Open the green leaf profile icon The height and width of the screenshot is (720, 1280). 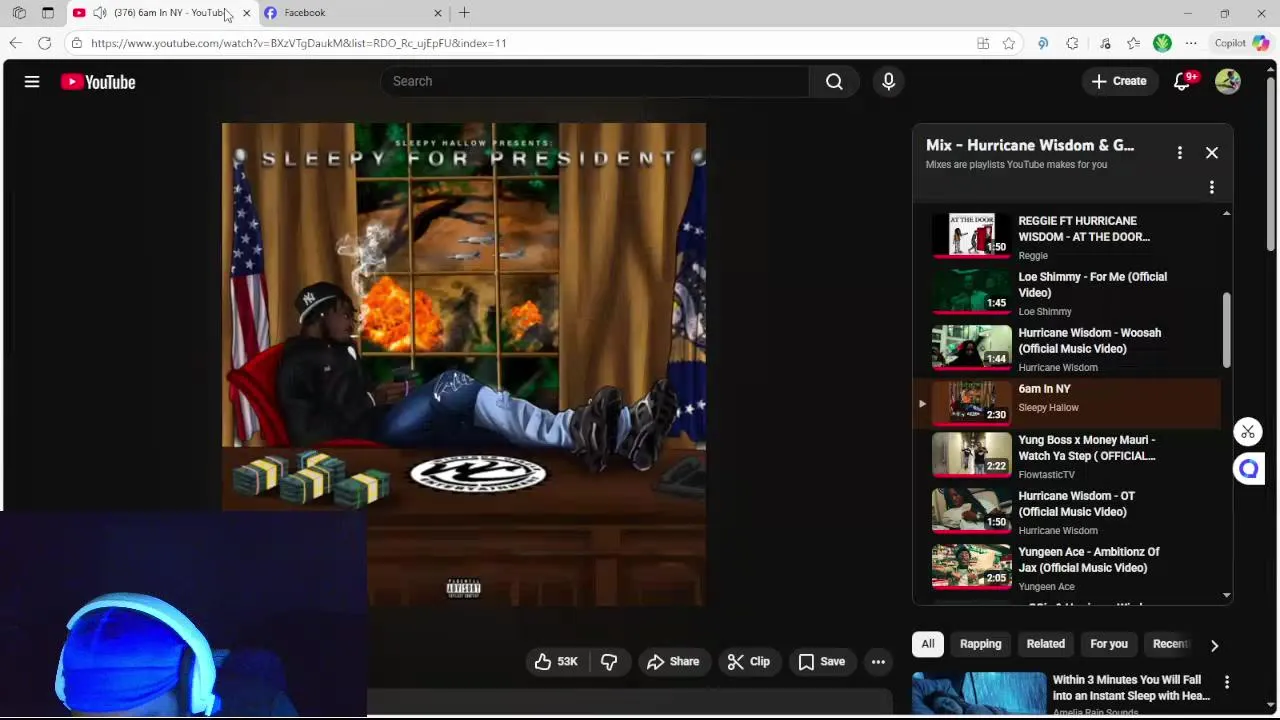coord(1162,43)
